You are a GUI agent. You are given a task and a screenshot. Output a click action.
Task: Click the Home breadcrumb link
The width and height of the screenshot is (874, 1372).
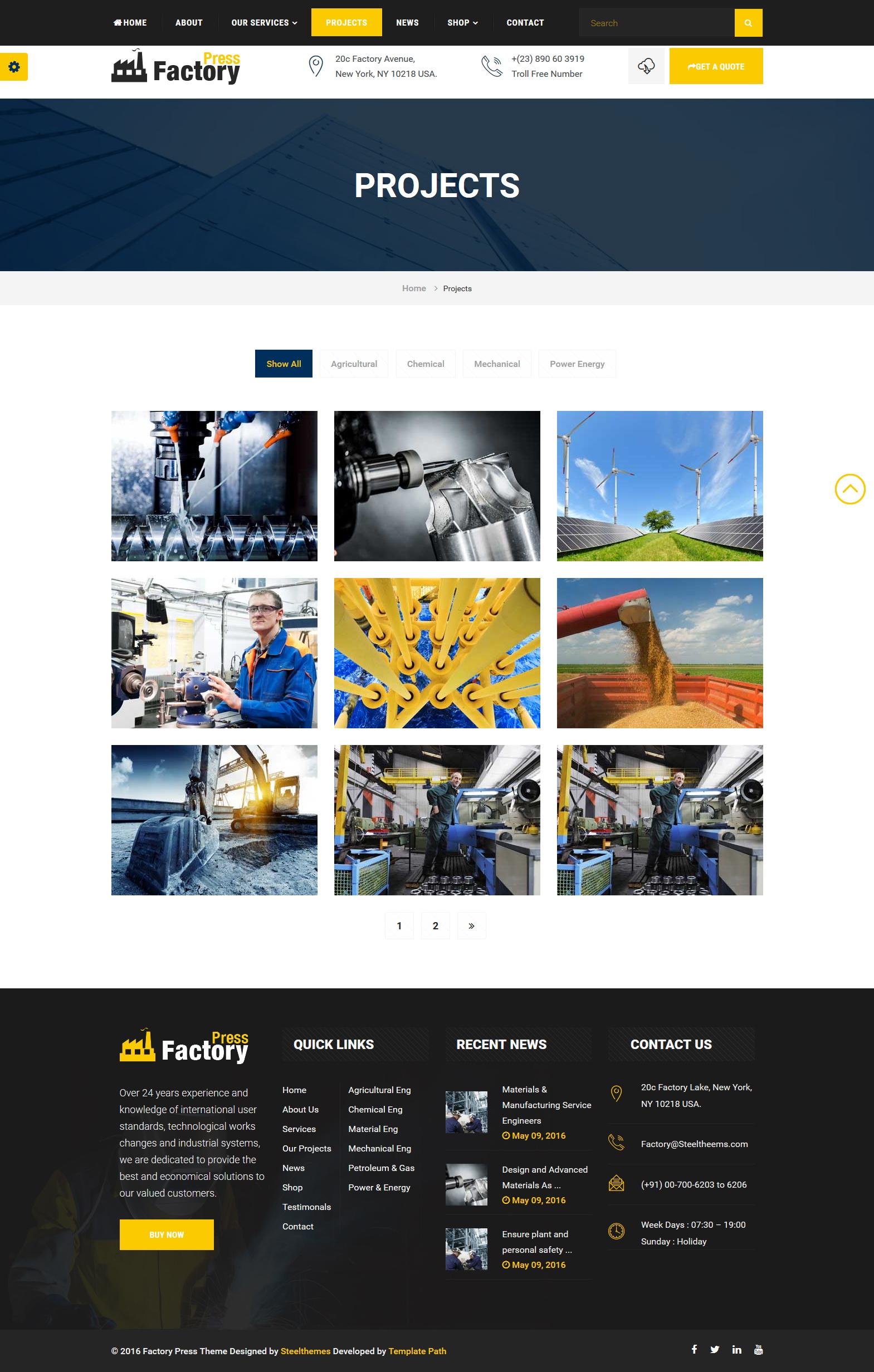[414, 288]
